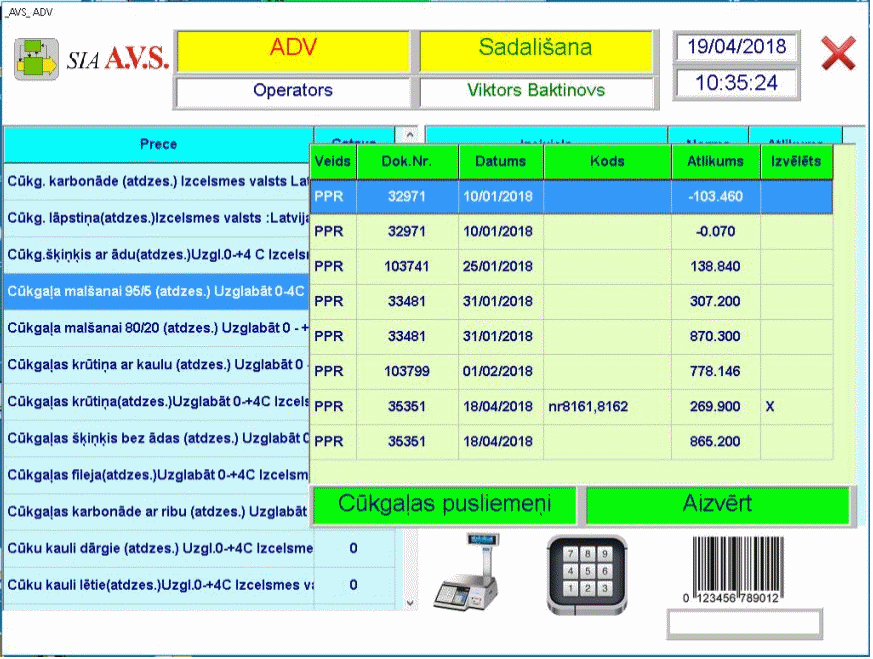This screenshot has width=873, height=659.
Task: Select document 103741 dated 25/01/2018
Action: click(571, 267)
